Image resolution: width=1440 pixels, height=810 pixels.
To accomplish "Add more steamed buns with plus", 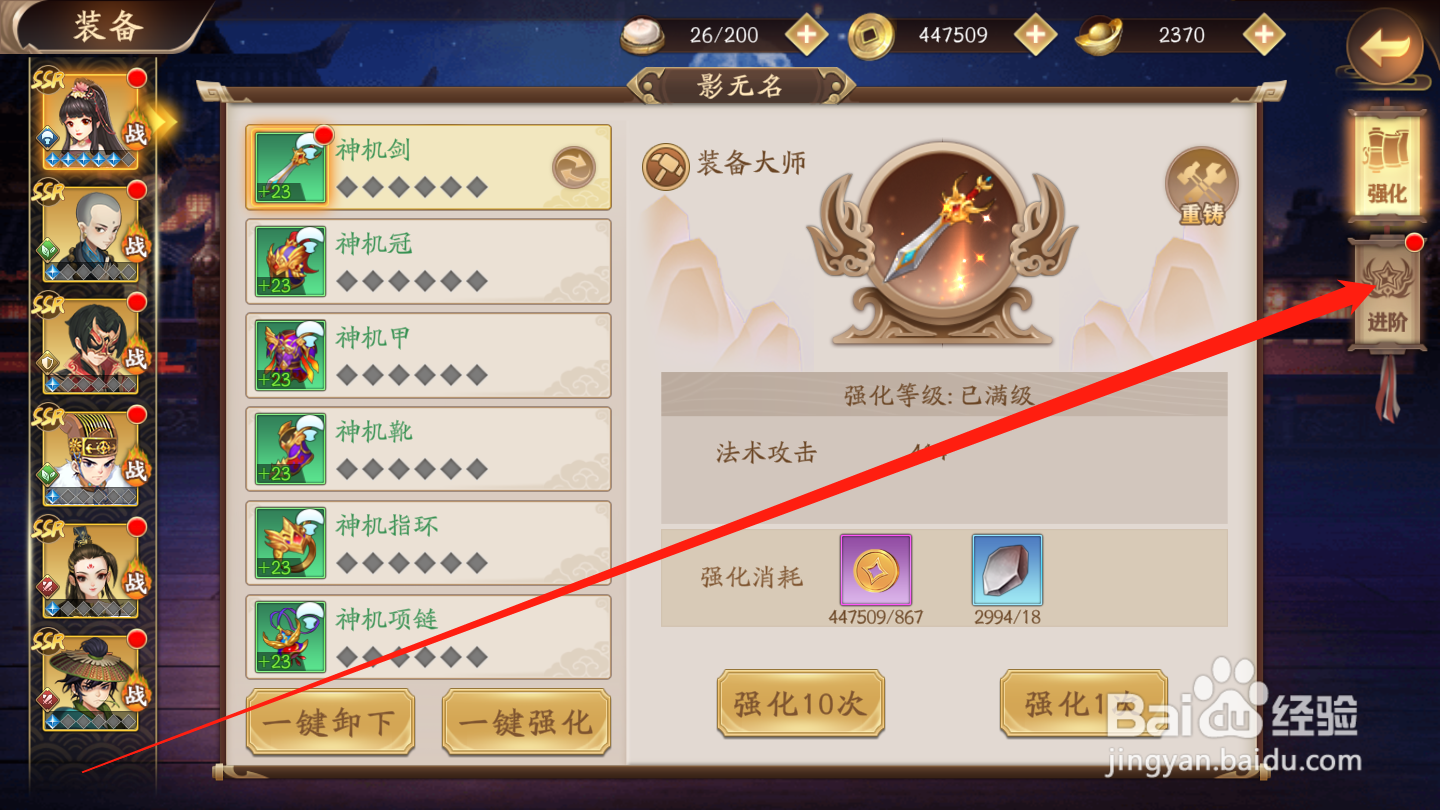I will [x=806, y=36].
